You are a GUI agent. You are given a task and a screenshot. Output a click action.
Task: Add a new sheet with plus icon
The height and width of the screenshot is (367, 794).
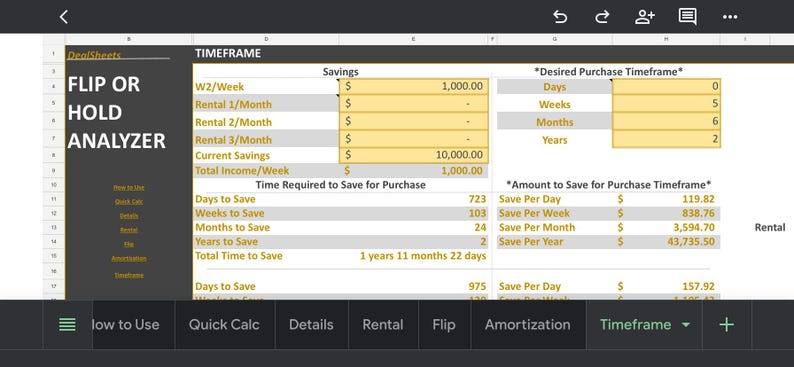tap(727, 324)
